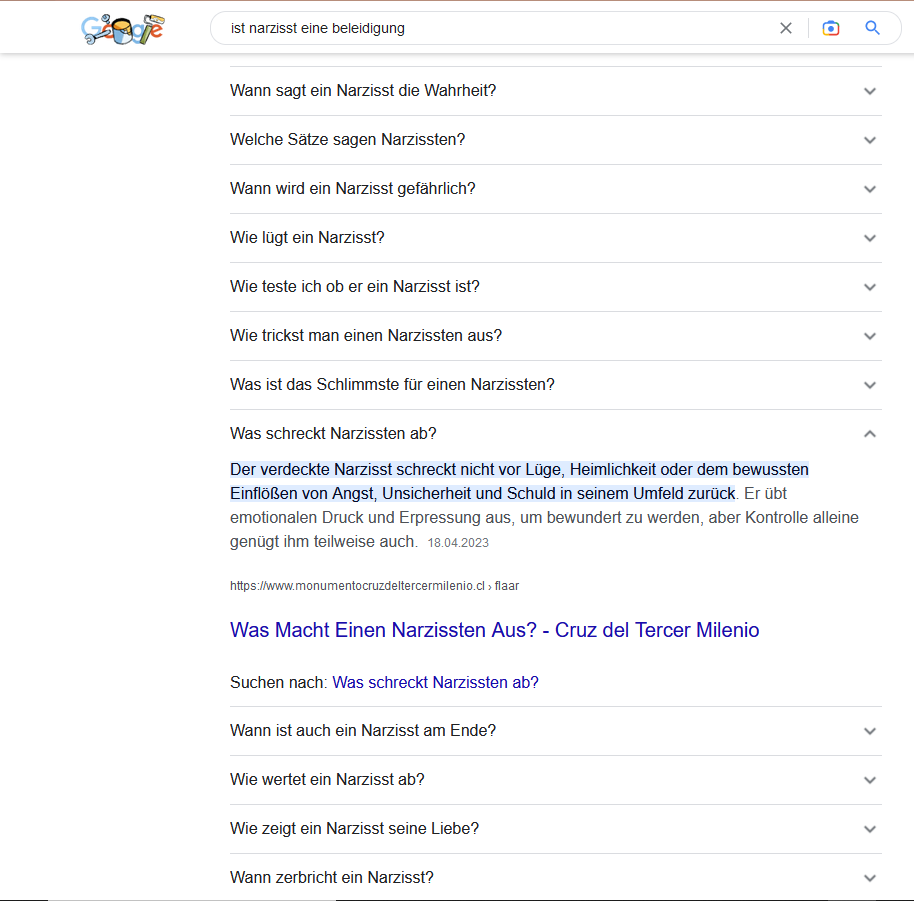Open search by image camera
This screenshot has height=901, width=914.
coord(830,28)
